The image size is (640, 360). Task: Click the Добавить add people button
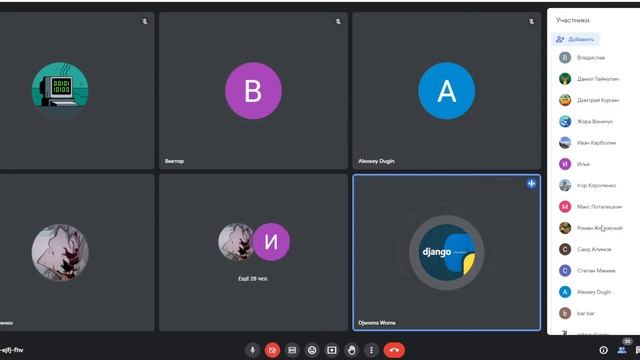(x=576, y=39)
